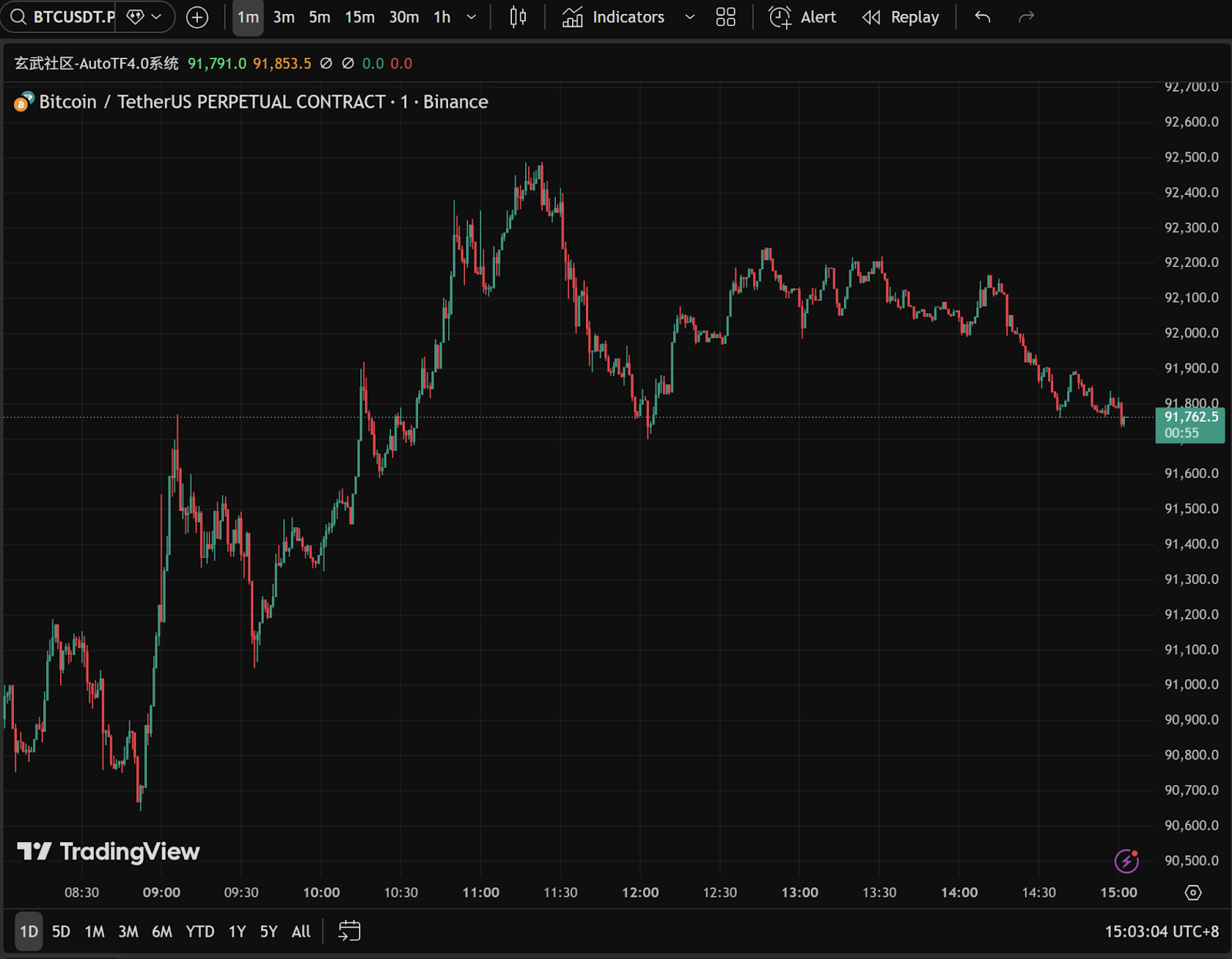
Task: Expand the timeframe intervals dropdown chevron
Action: pyautogui.click(x=471, y=17)
